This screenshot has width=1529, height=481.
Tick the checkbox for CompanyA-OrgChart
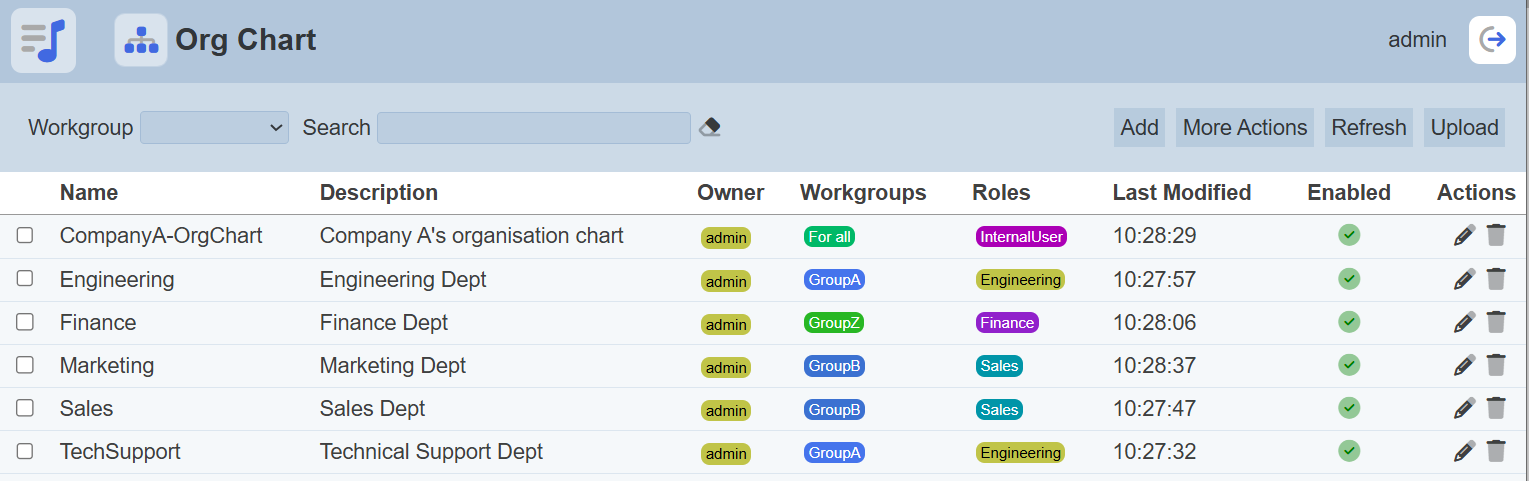(x=25, y=235)
